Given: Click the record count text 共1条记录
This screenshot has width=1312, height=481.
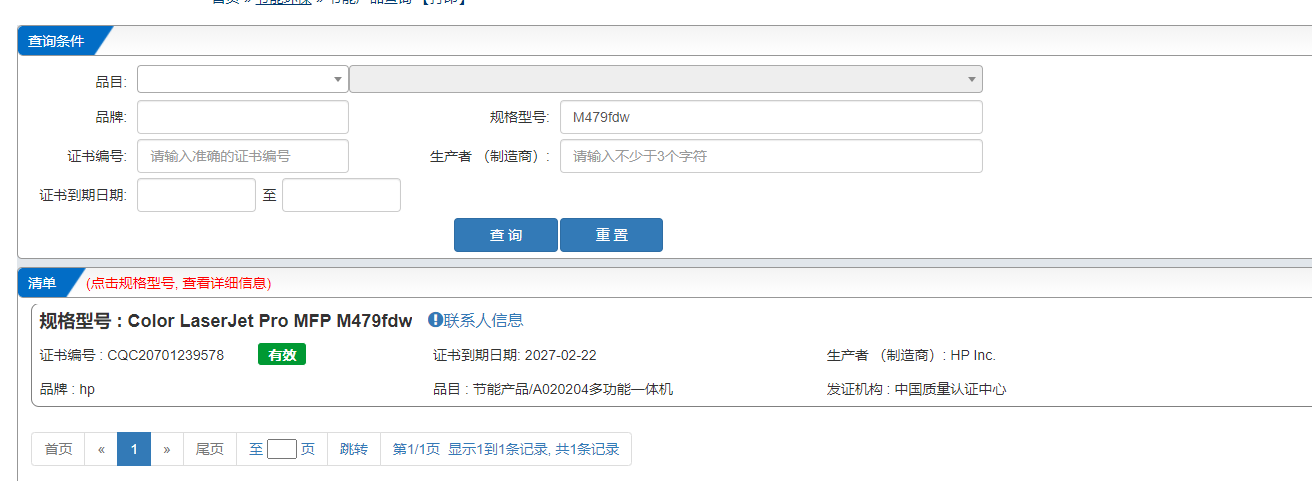Looking at the screenshot, I should (x=588, y=449).
